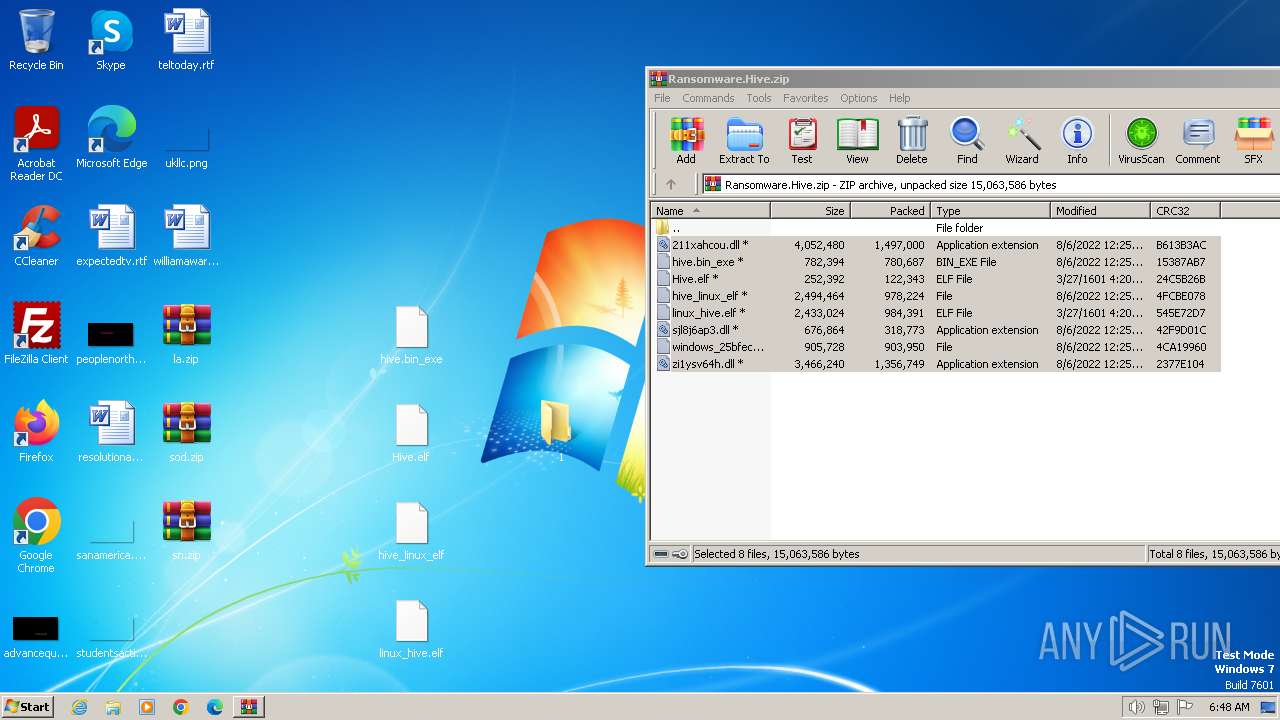Sort by the CRC32 column header
The width and height of the screenshot is (1280, 720).
coord(1185,211)
